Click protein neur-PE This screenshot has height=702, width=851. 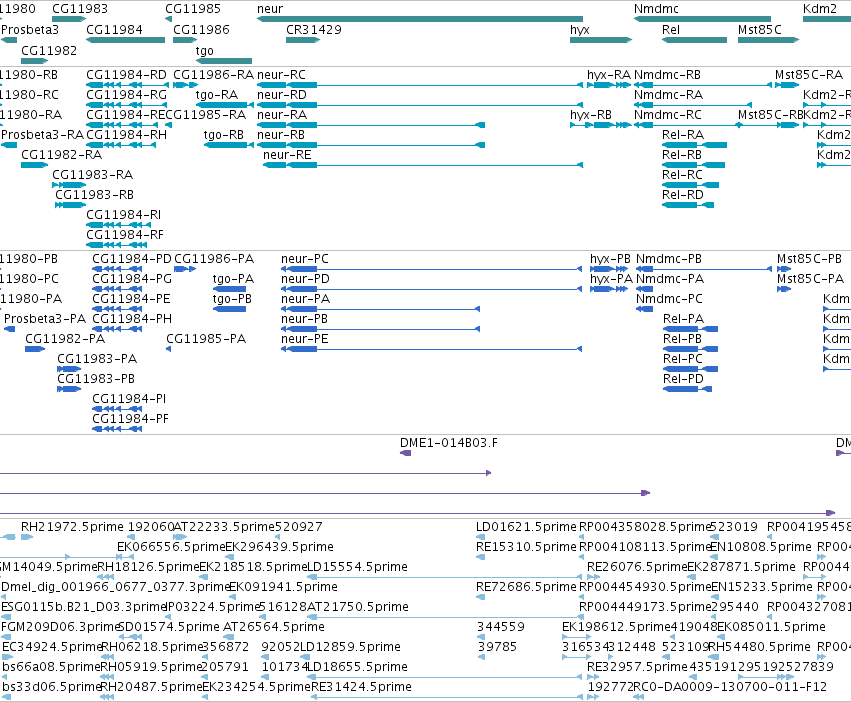(x=304, y=339)
